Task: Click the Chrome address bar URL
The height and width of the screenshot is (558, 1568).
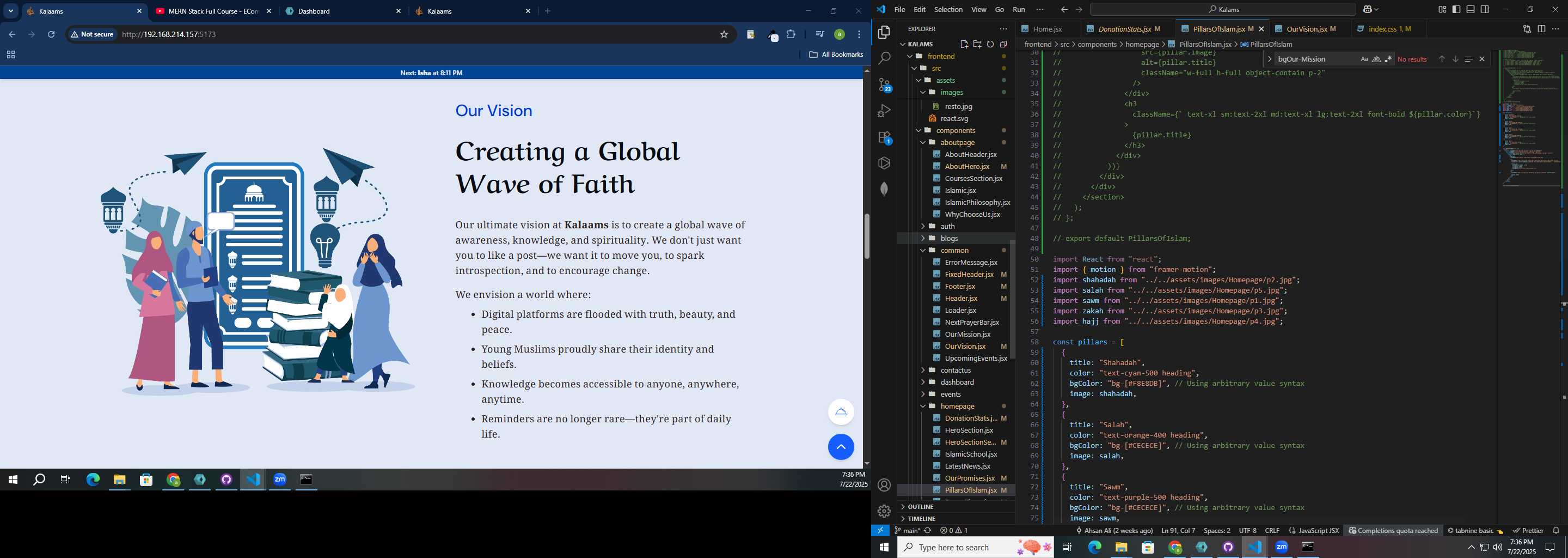Action: click(169, 34)
